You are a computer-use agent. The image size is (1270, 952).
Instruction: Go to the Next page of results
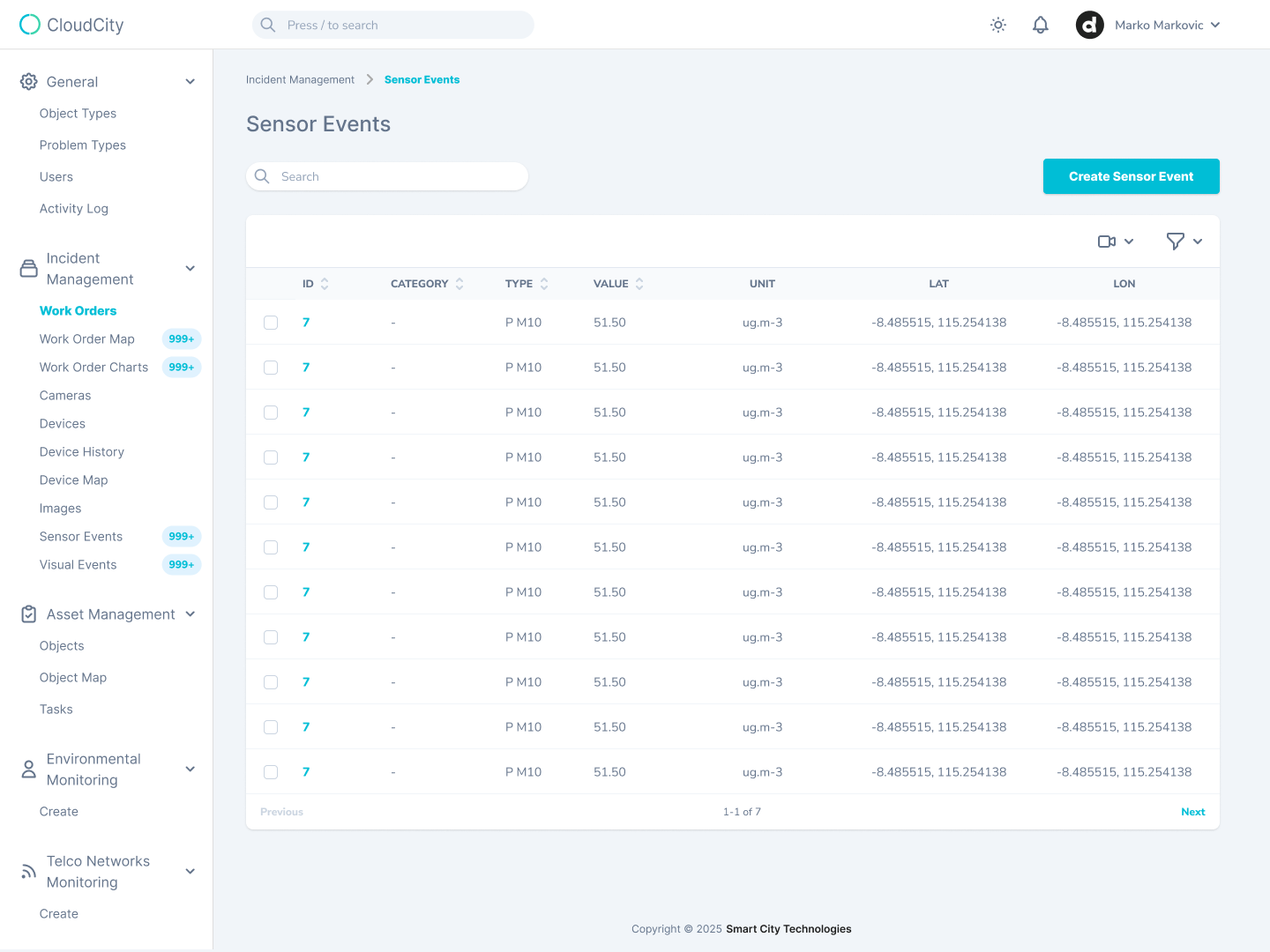pyautogui.click(x=1192, y=812)
